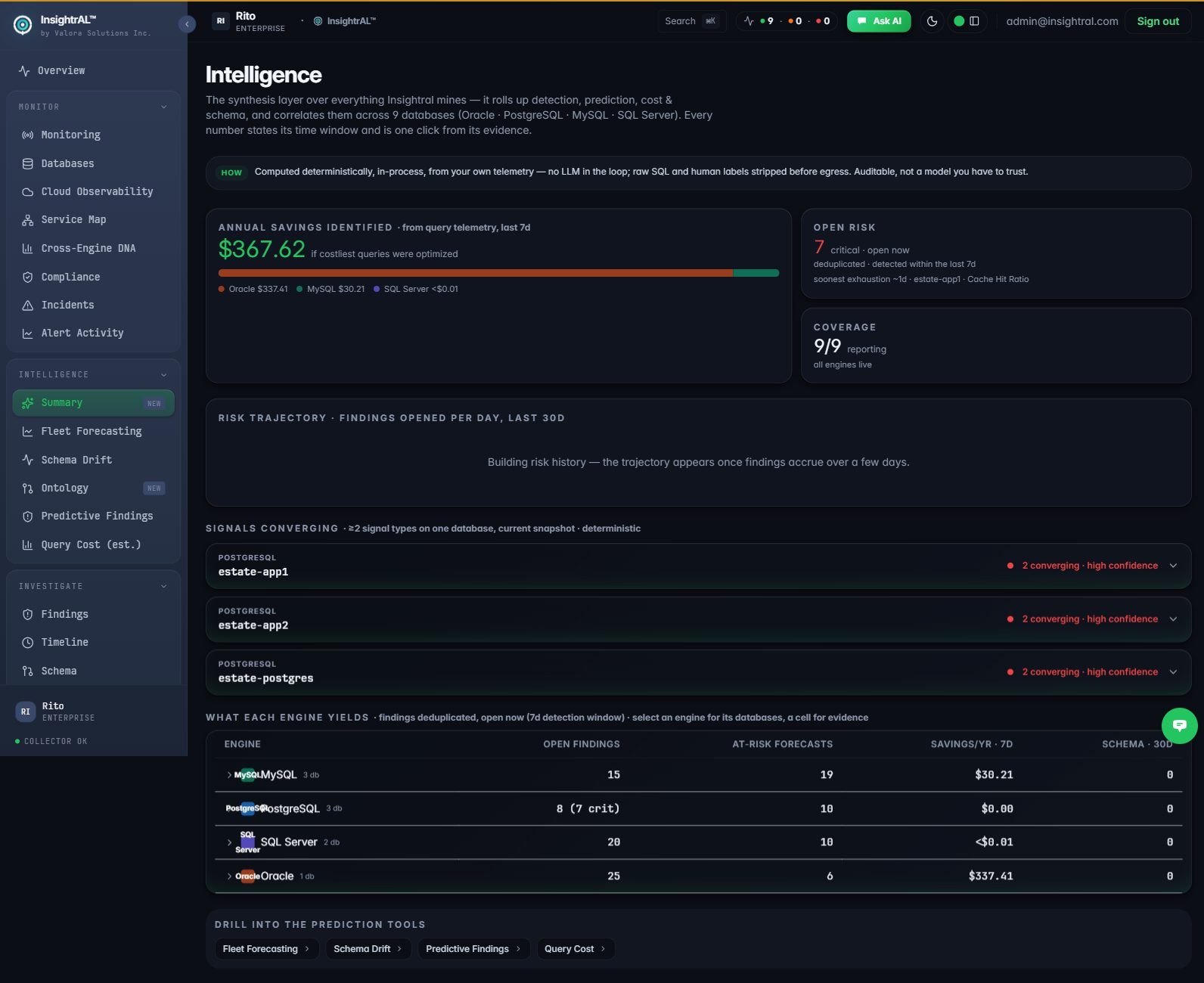1204x983 pixels.
Task: Go to Fleet Forecasting in sidebar
Action: click(x=93, y=431)
